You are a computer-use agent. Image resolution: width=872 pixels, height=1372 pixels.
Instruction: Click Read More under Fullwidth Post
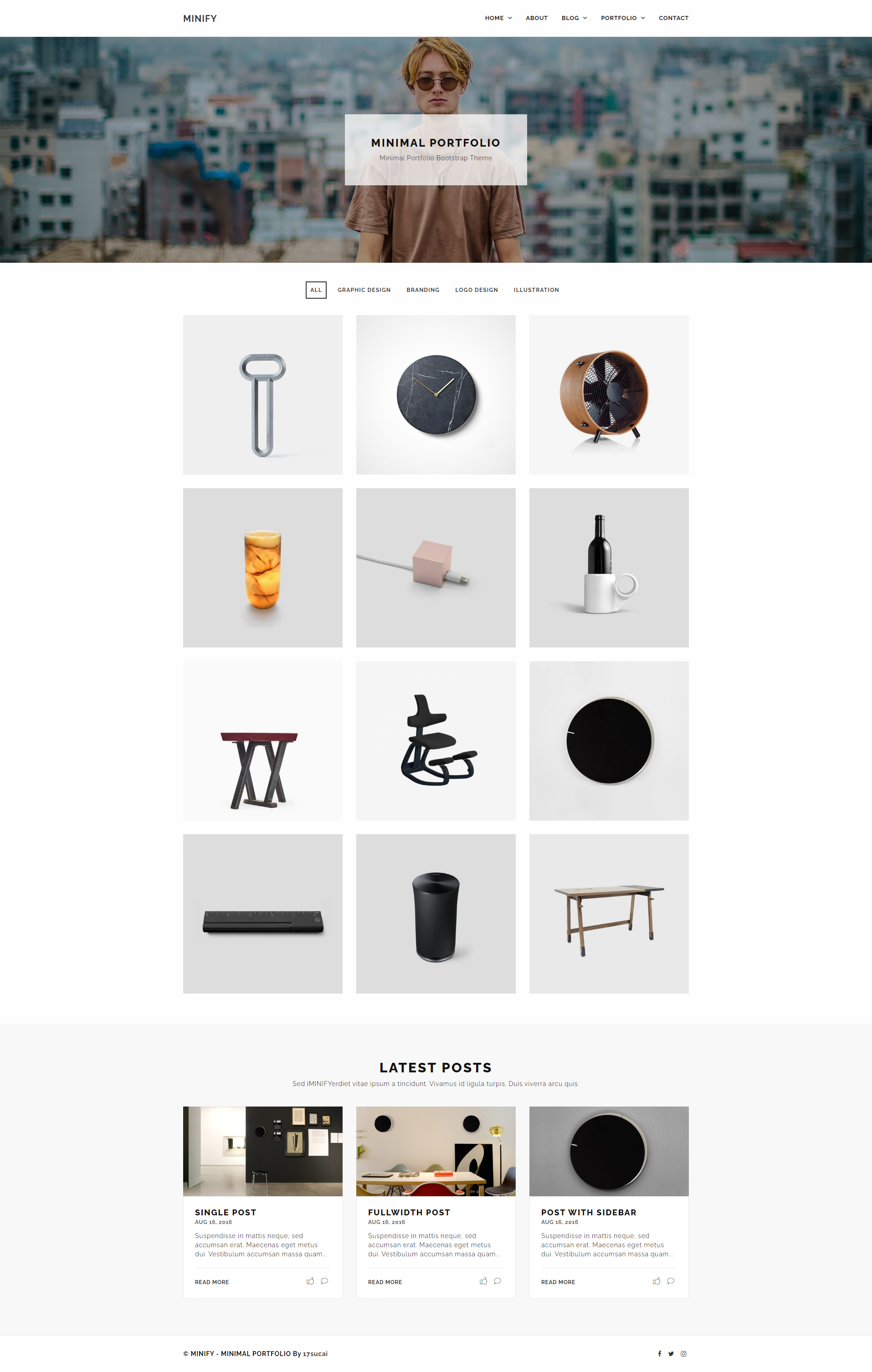point(385,1282)
